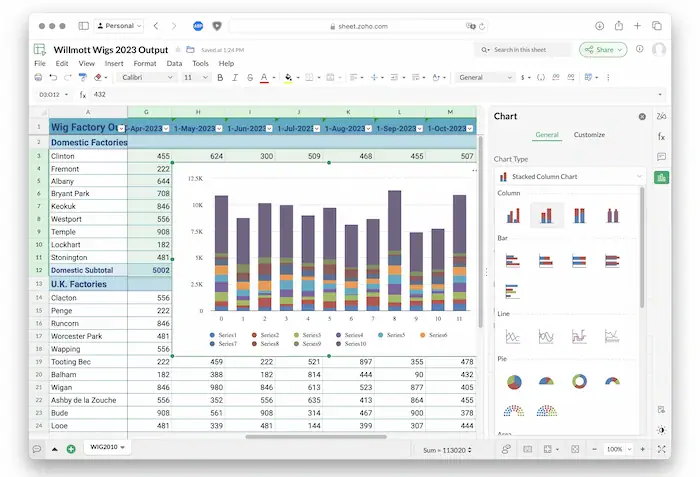The width and height of the screenshot is (700, 477).
Task: Select the clustered column chart thumbnail
Action: pos(514,215)
